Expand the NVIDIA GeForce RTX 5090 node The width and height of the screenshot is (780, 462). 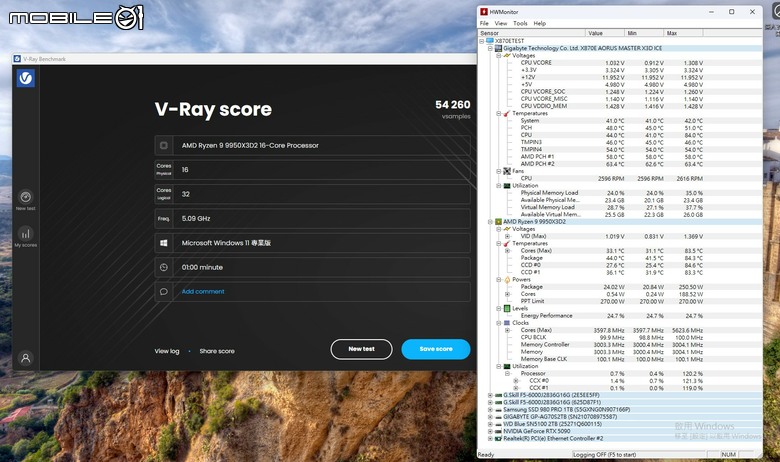[490, 431]
